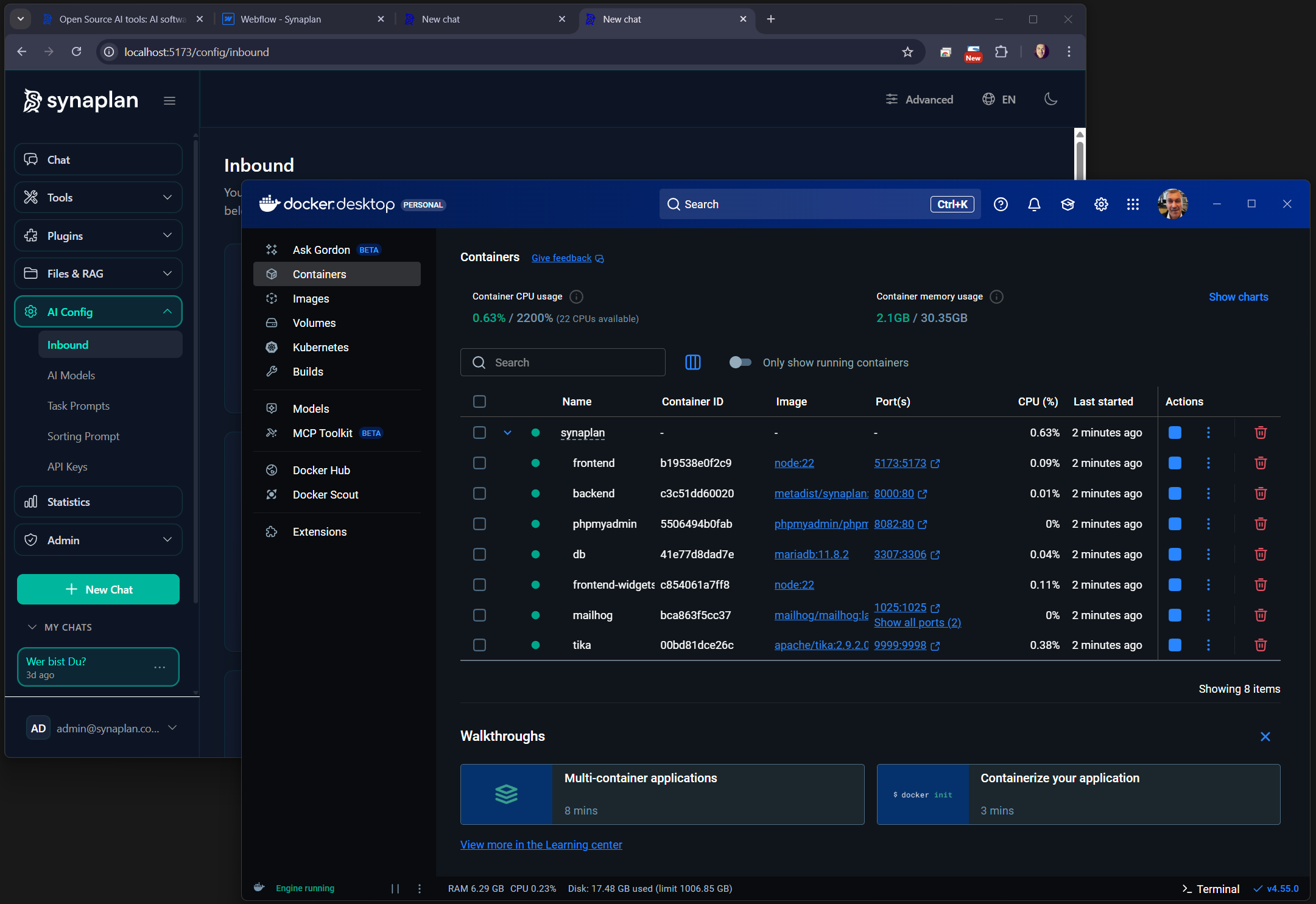
Task: Click the 'Show charts' link
Action: click(1238, 296)
